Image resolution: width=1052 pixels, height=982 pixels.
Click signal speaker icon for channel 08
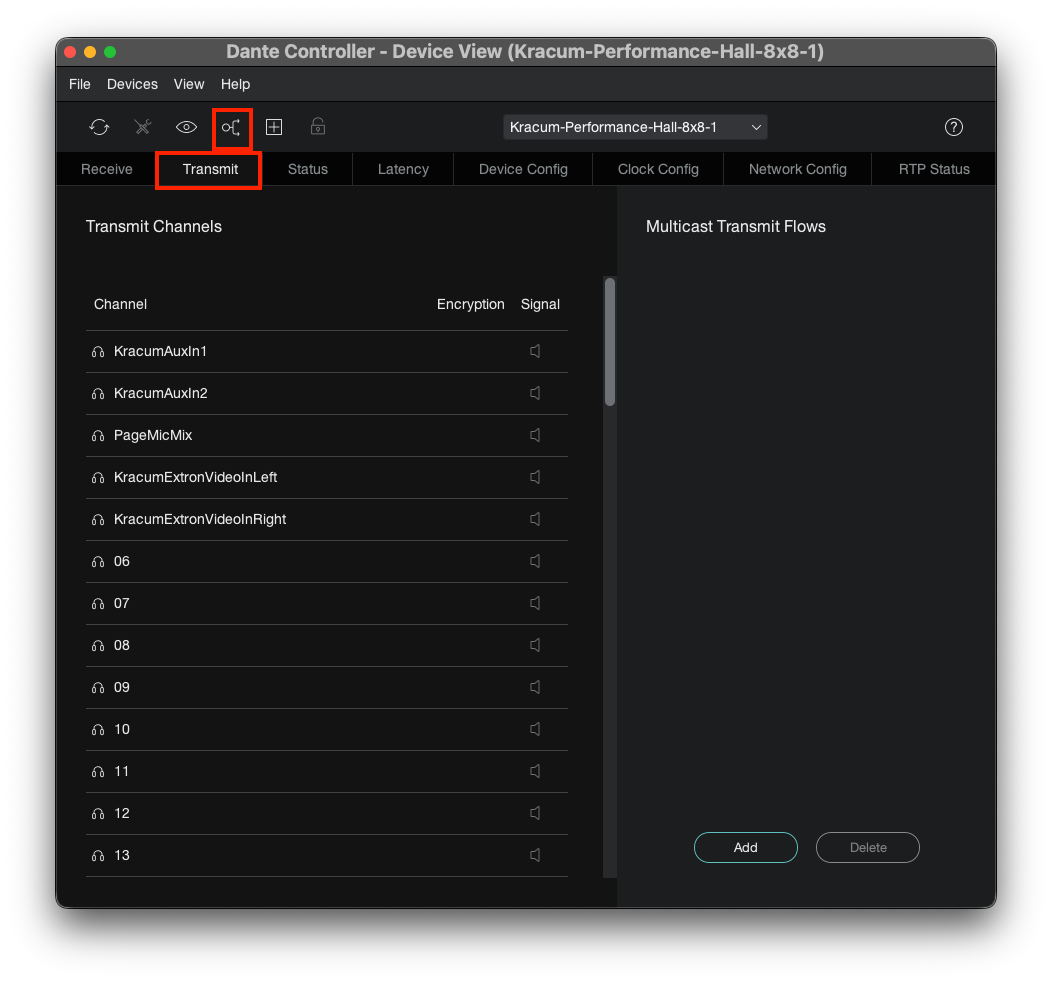(535, 645)
